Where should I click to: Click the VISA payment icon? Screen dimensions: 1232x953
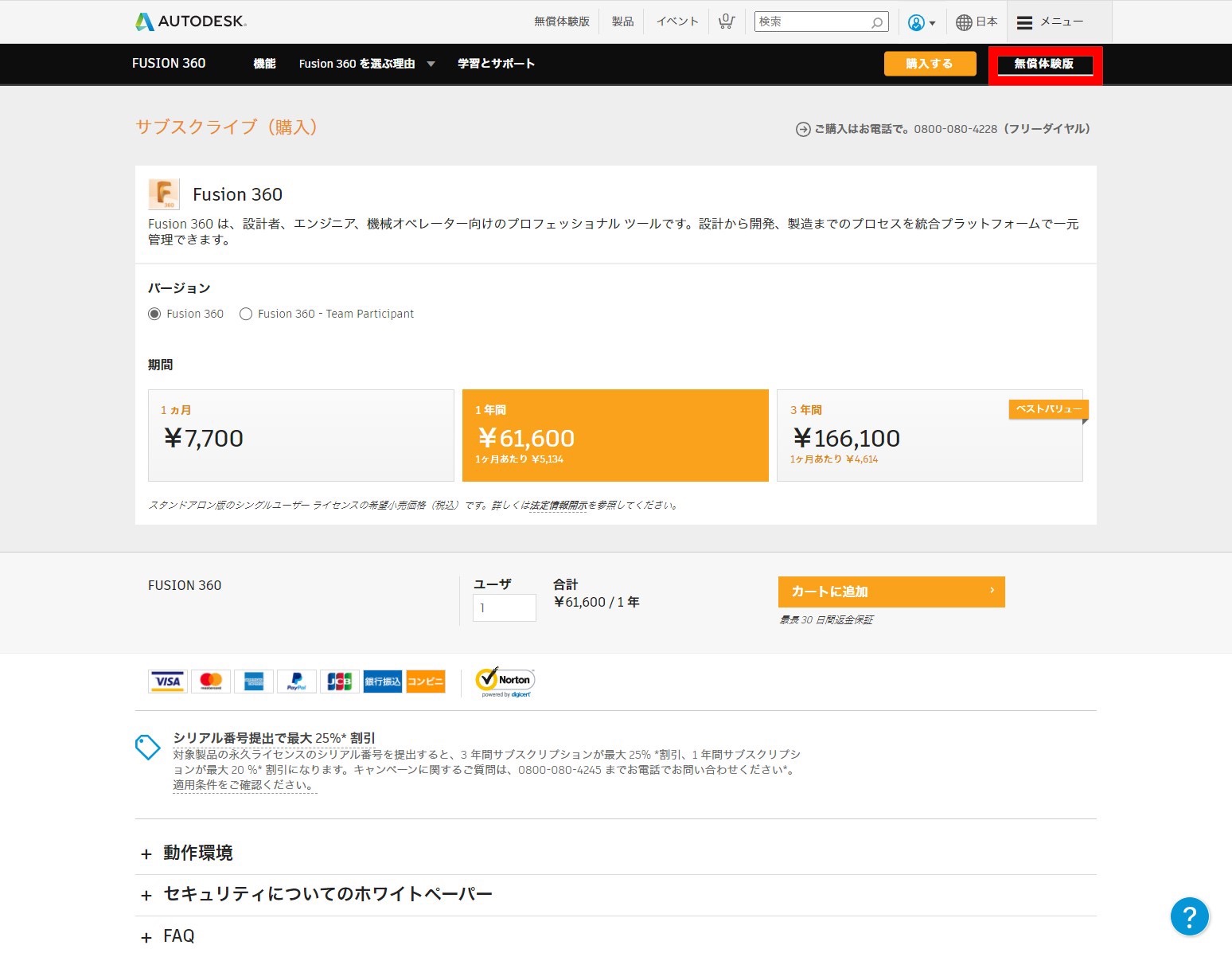(x=168, y=682)
